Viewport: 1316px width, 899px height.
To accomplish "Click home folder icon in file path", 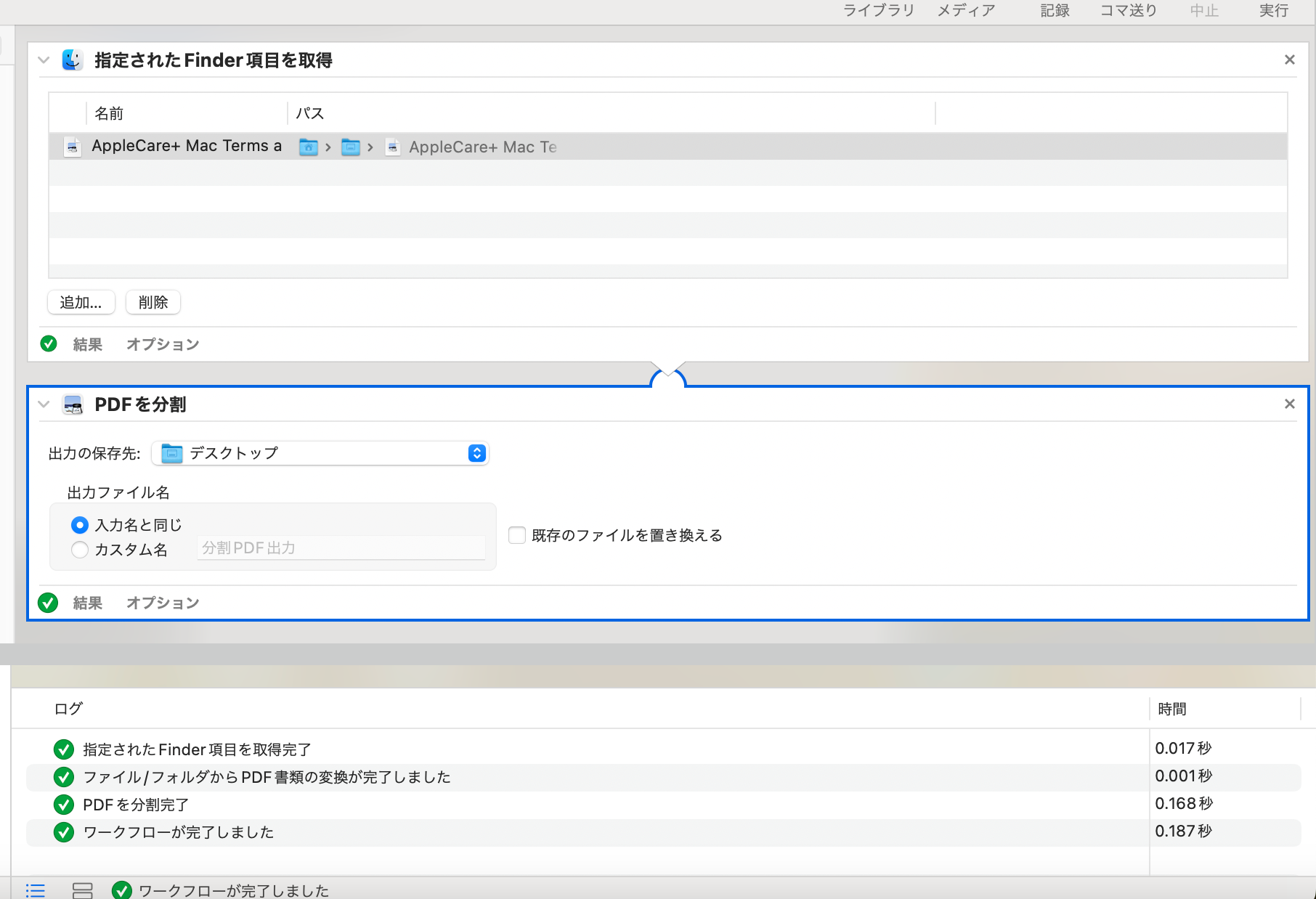I will tap(309, 147).
